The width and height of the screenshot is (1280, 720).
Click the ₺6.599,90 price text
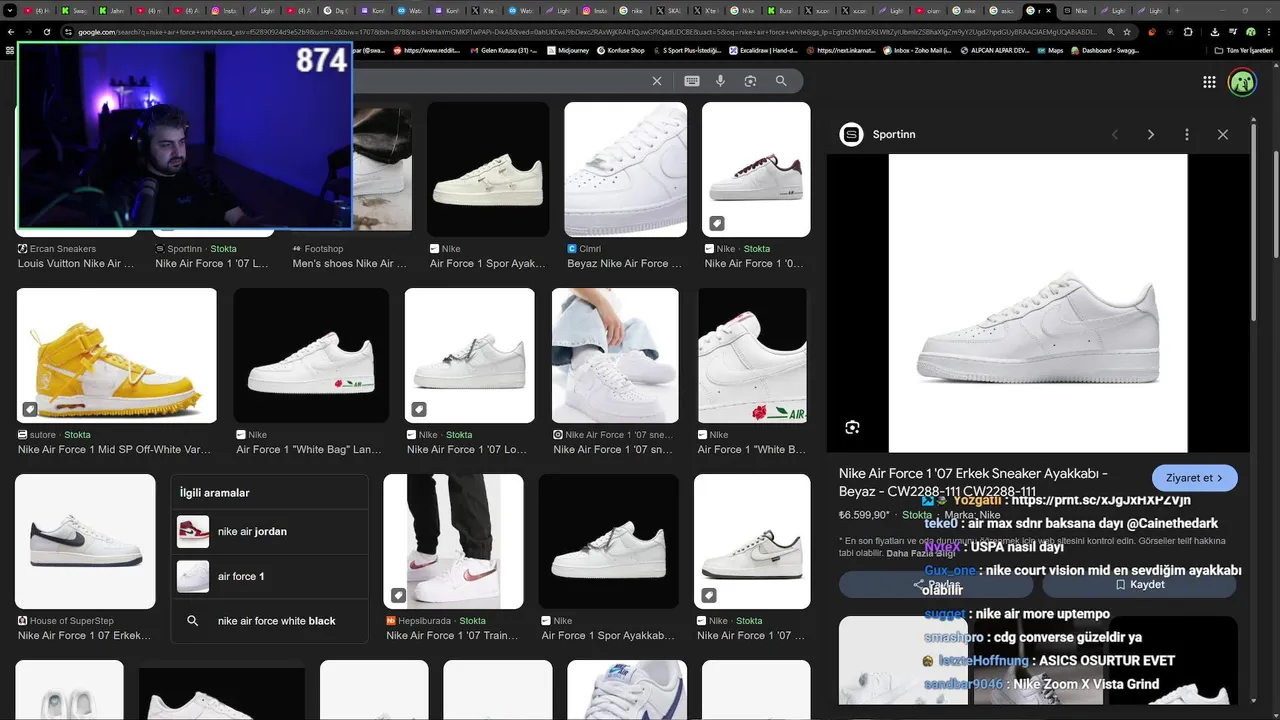pos(864,515)
